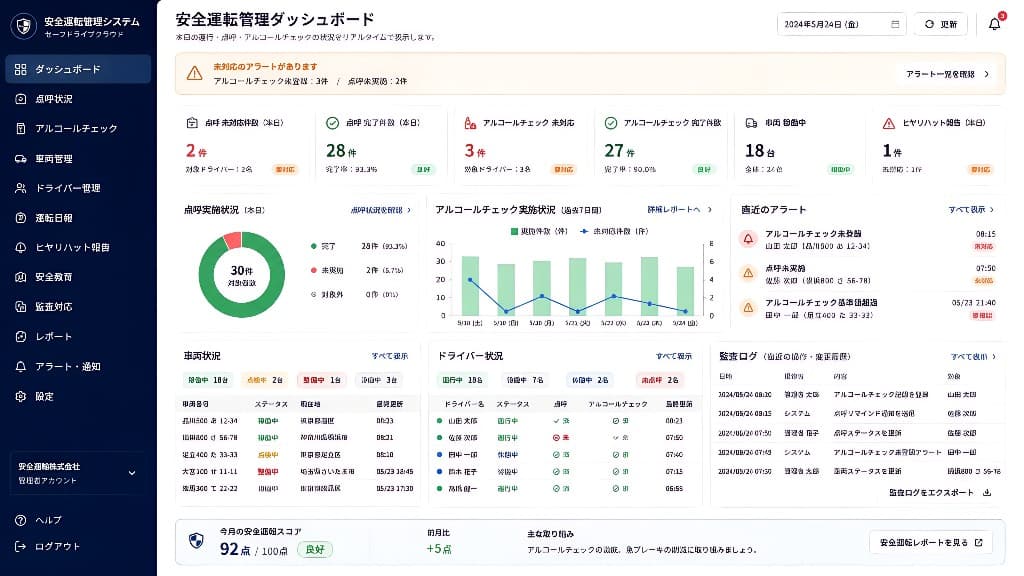Open 安全運転レポートを見る button
Image resolution: width=1024 pixels, height=576 pixels.
coord(931,543)
